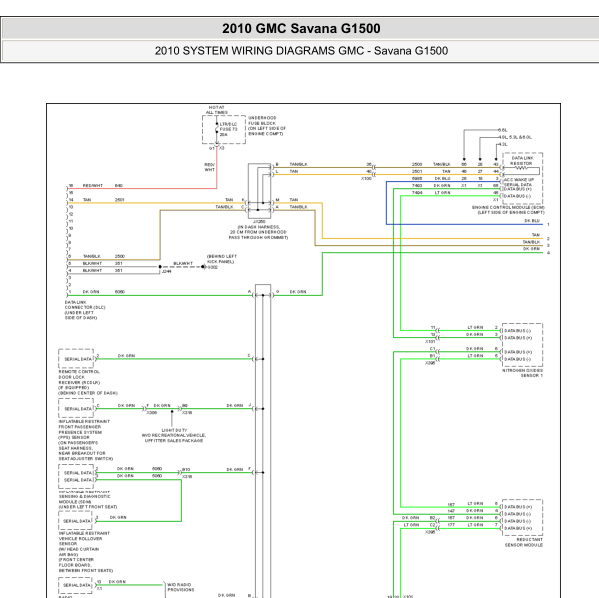Select the 'DK BLU' wire label at reference 1
Viewport: 599px width, 598px height.
pyautogui.click(x=531, y=221)
